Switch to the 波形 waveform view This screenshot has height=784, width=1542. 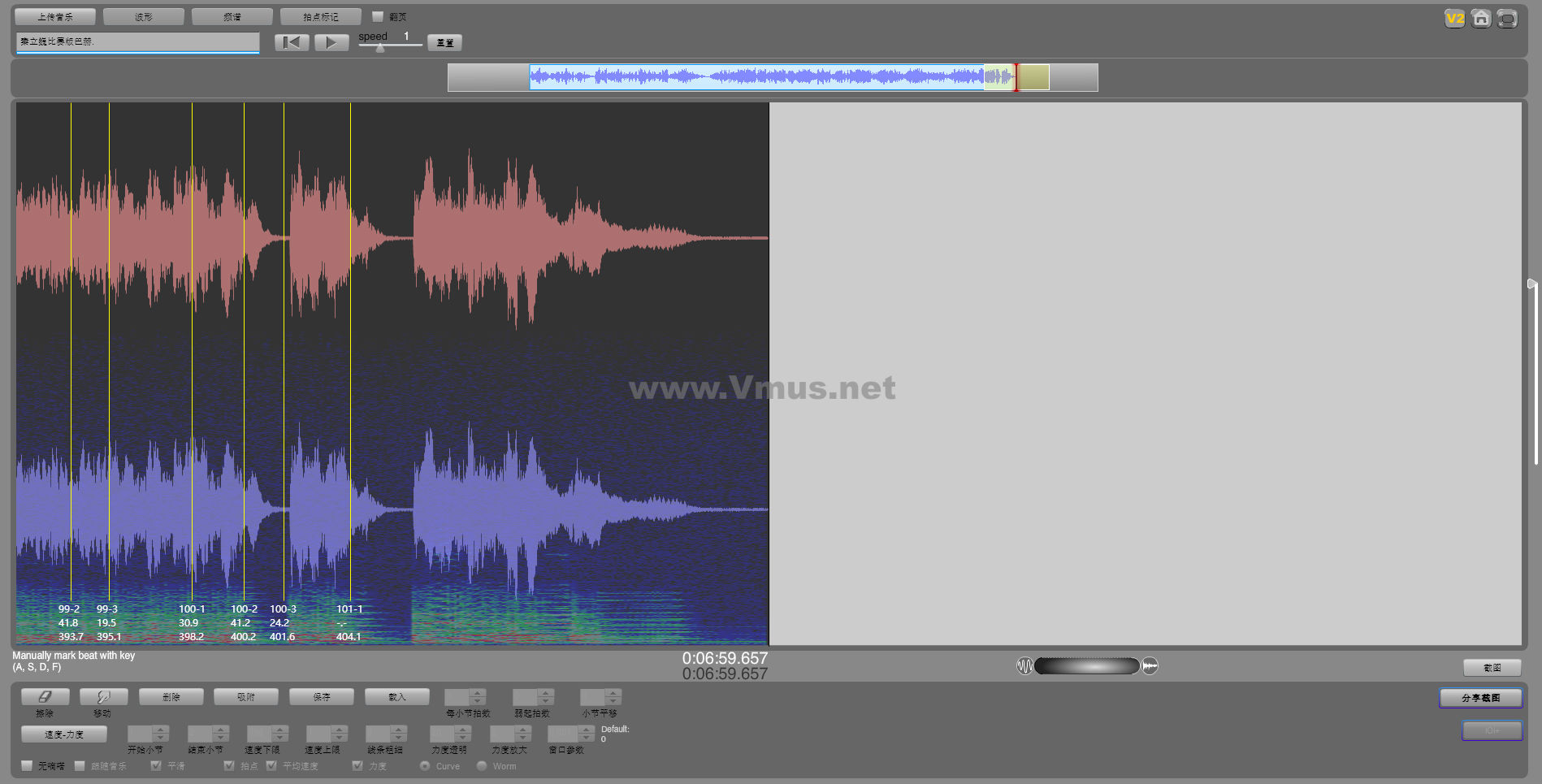[144, 16]
